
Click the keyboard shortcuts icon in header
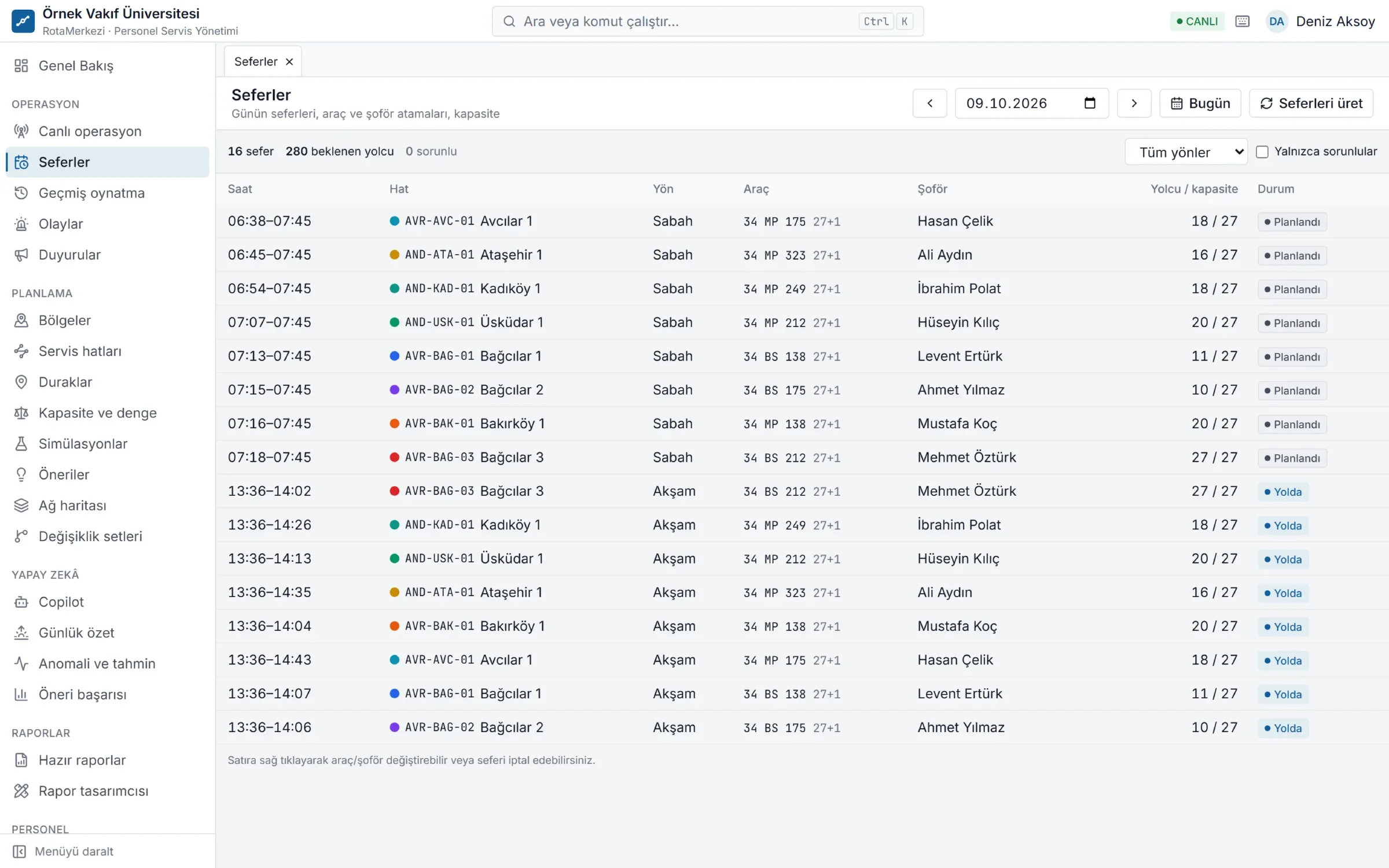tap(1242, 21)
